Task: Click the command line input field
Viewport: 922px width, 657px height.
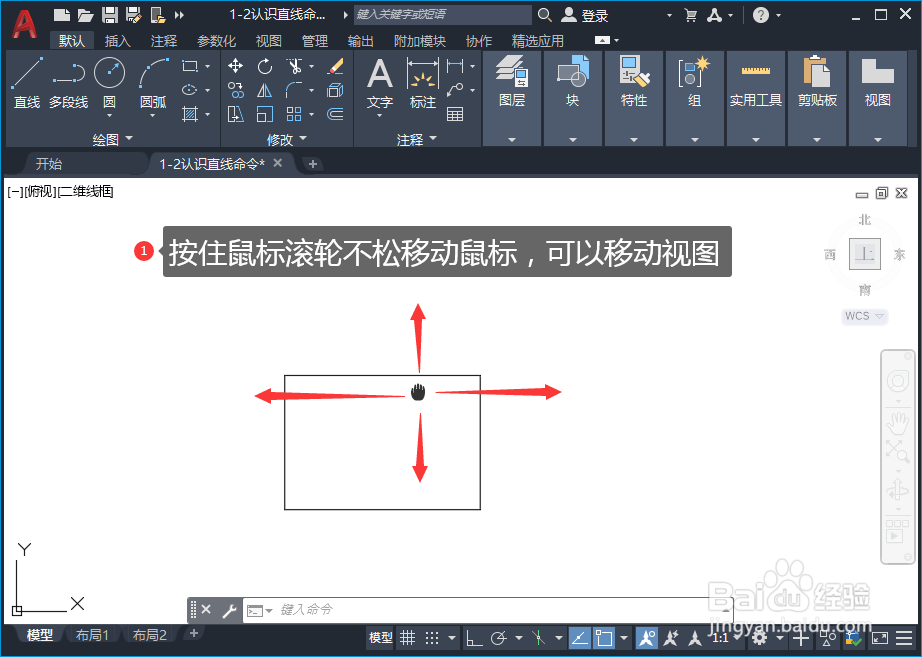Action: click(x=487, y=610)
